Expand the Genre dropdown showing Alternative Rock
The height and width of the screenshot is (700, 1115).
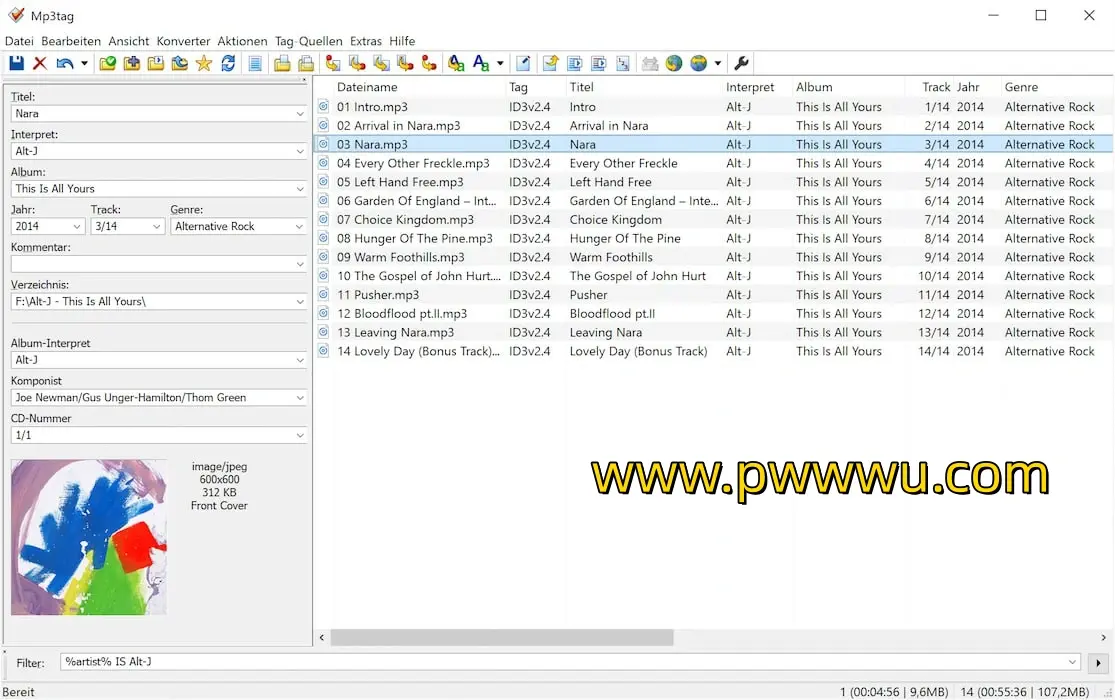[x=299, y=227]
